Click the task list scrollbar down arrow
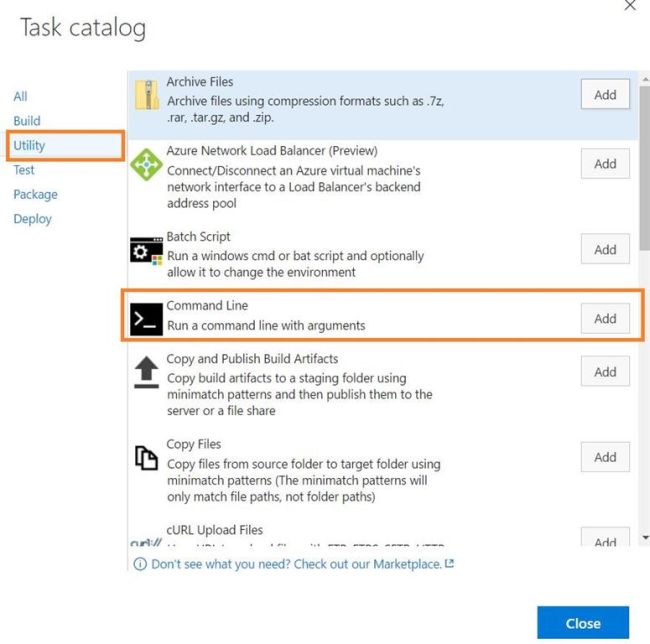The height and width of the screenshot is (644, 650). [x=645, y=538]
